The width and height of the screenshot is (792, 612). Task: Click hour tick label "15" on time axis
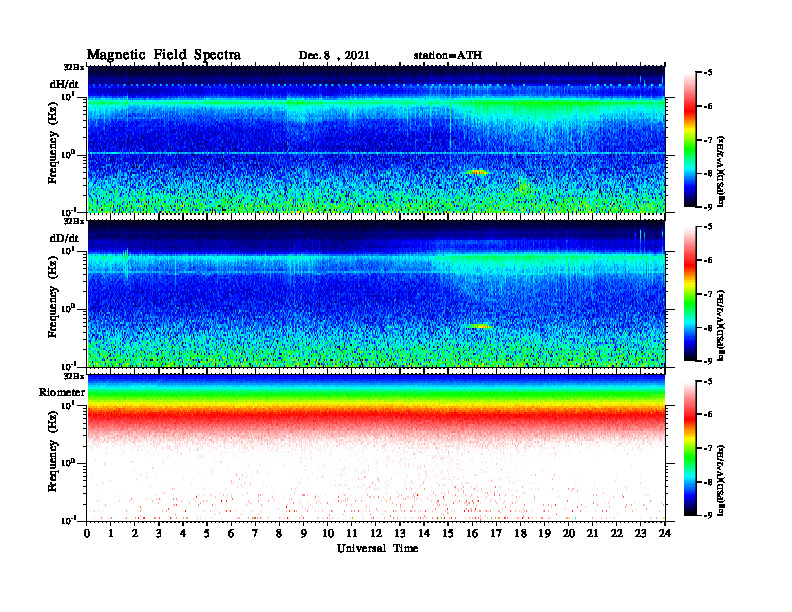click(448, 533)
